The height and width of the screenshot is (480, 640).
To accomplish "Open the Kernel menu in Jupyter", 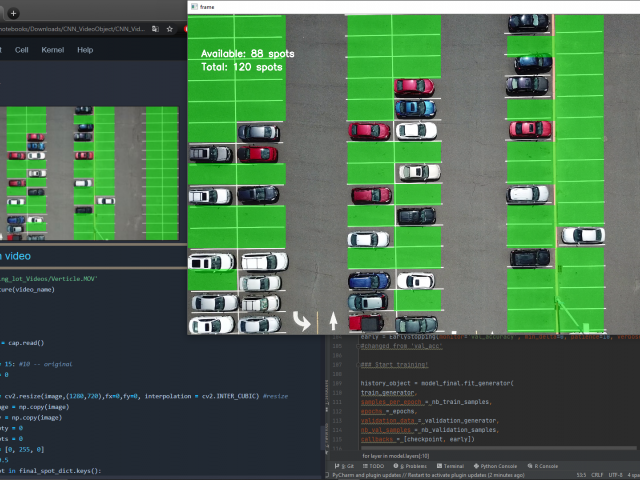I will tap(53, 50).
